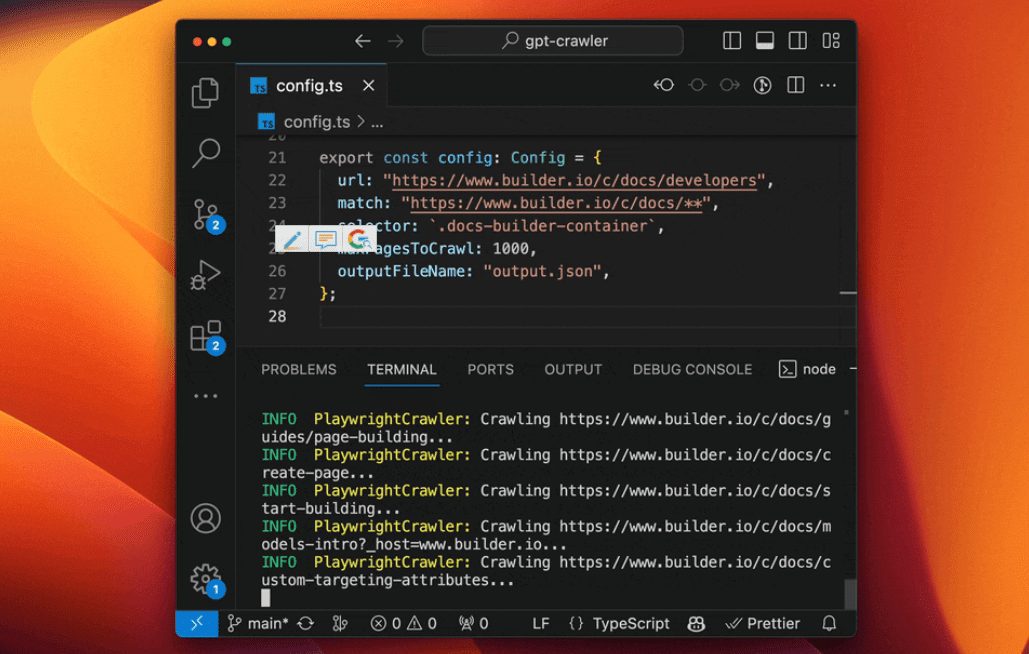Toggle the bottom panel layout icon
Image resolution: width=1029 pixels, height=654 pixels.
click(765, 41)
